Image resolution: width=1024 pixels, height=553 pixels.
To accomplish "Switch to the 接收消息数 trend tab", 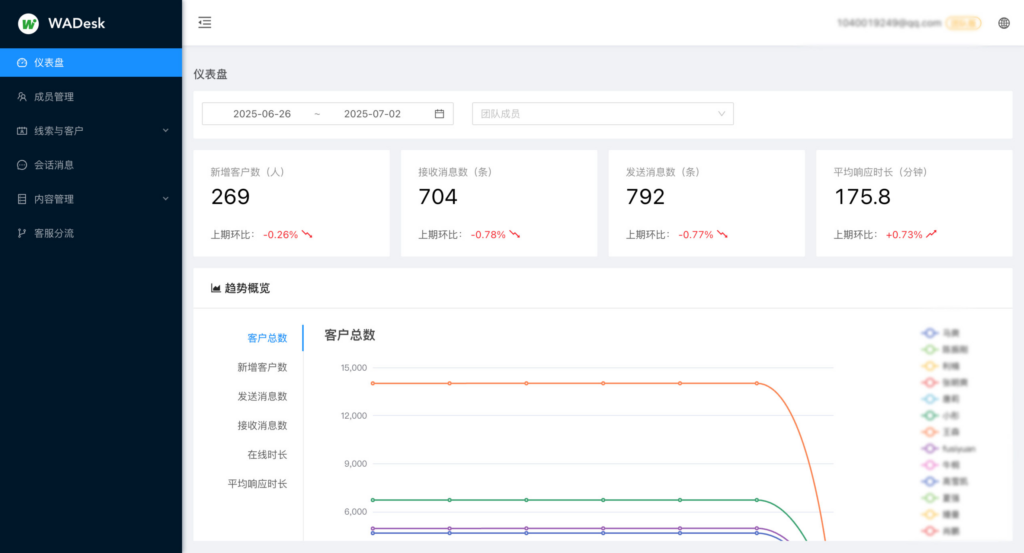I will point(262,426).
